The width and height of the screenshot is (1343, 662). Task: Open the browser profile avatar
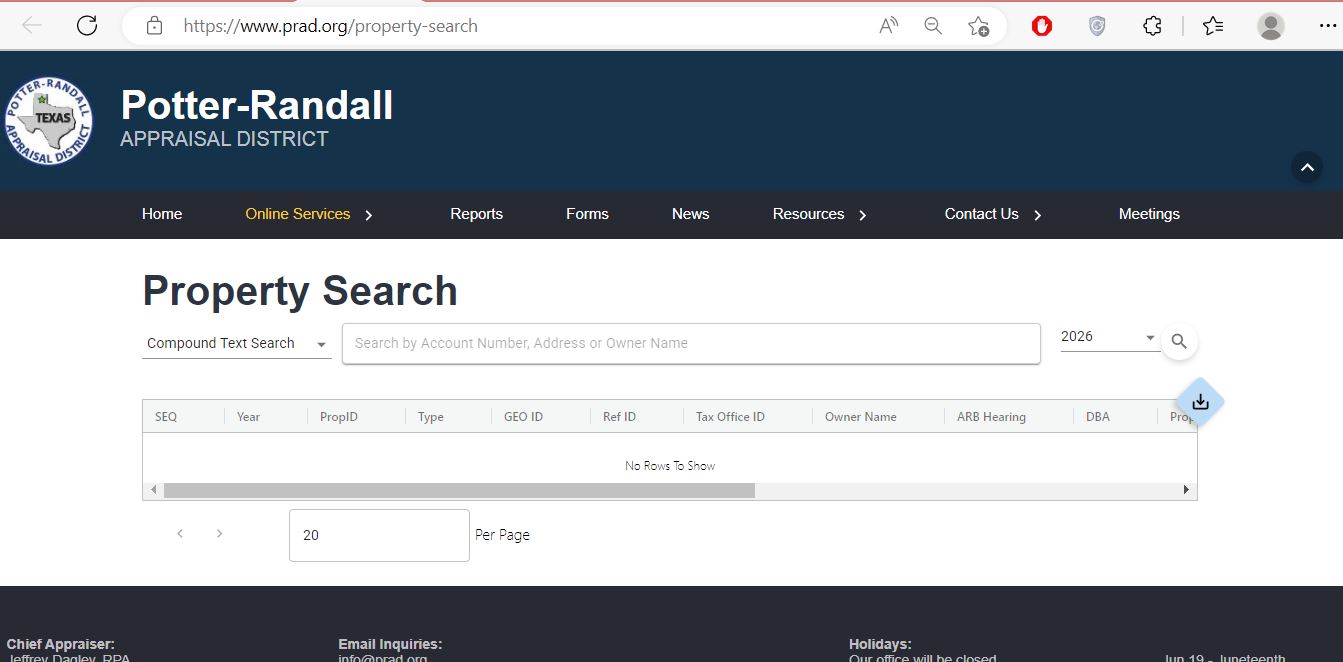pyautogui.click(x=1270, y=26)
